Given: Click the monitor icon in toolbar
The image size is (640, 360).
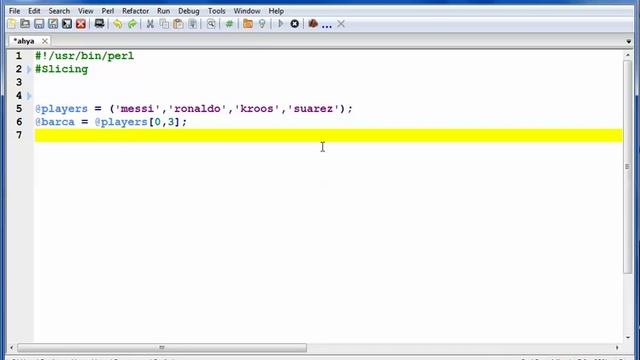Looking at the screenshot, I should coord(99,24).
